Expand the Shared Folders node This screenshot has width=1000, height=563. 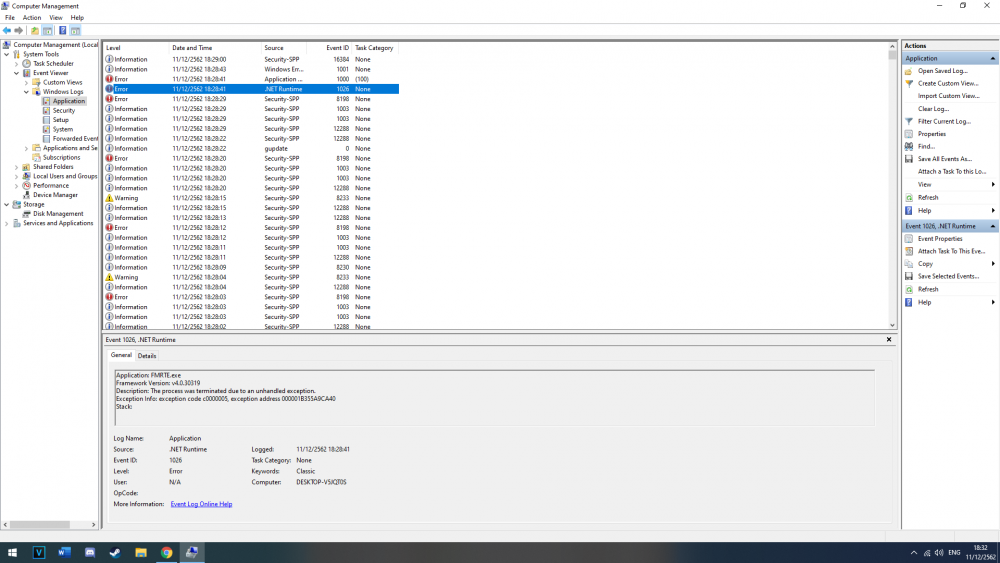[17, 167]
